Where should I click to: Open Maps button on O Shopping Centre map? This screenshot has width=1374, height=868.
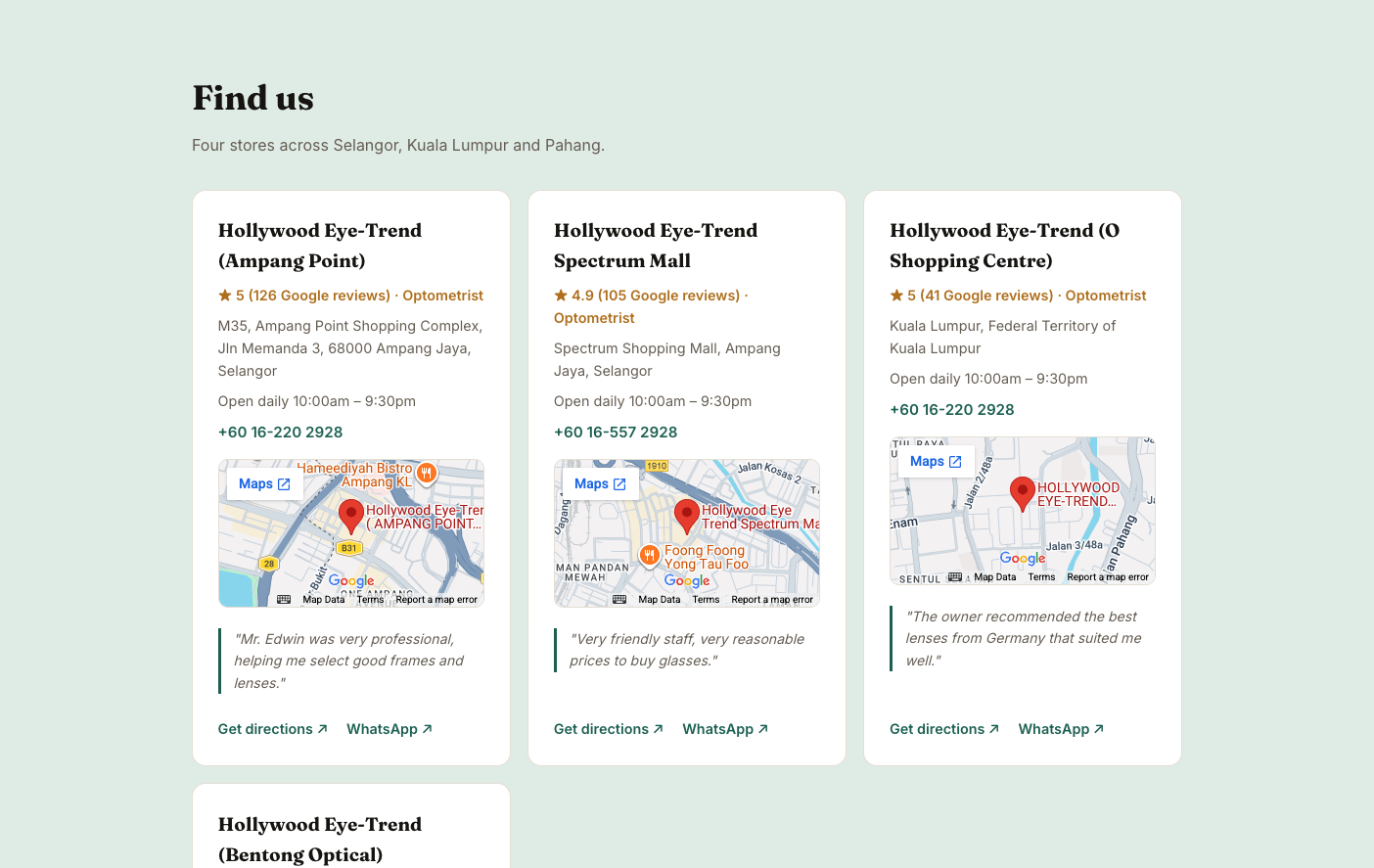936,461
